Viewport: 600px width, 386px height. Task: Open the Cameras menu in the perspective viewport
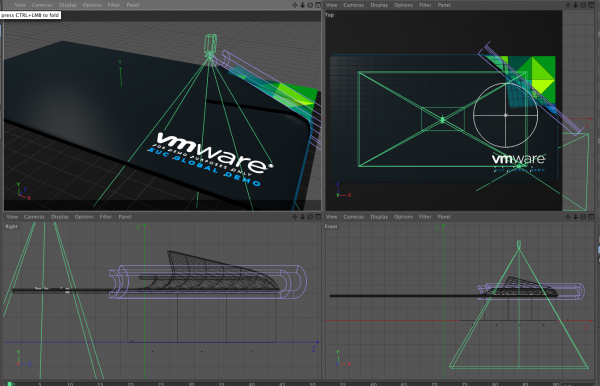pos(42,5)
